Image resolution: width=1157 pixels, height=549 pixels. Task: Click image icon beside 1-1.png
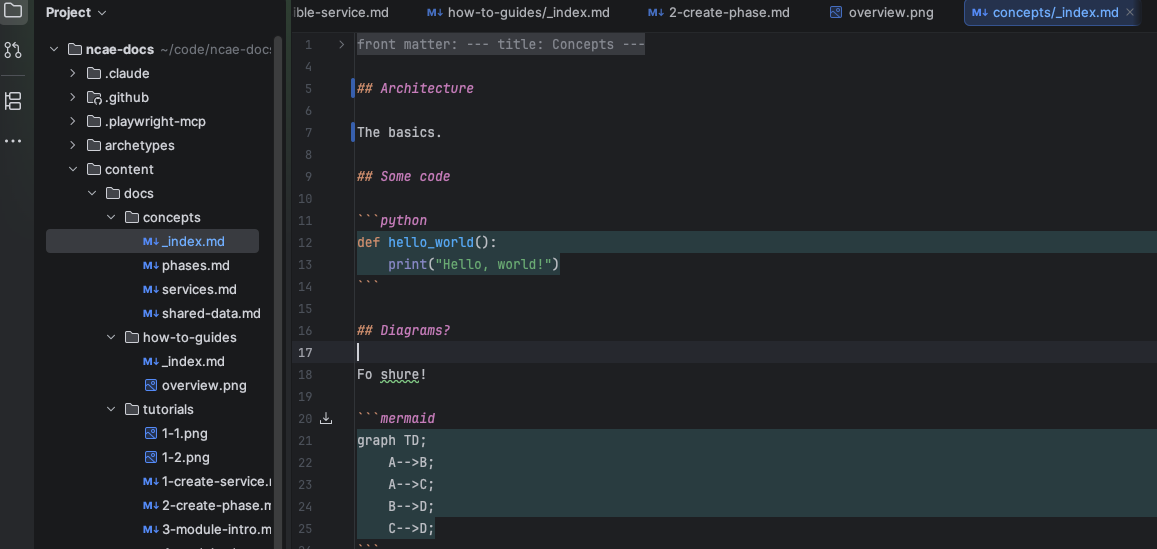point(151,433)
